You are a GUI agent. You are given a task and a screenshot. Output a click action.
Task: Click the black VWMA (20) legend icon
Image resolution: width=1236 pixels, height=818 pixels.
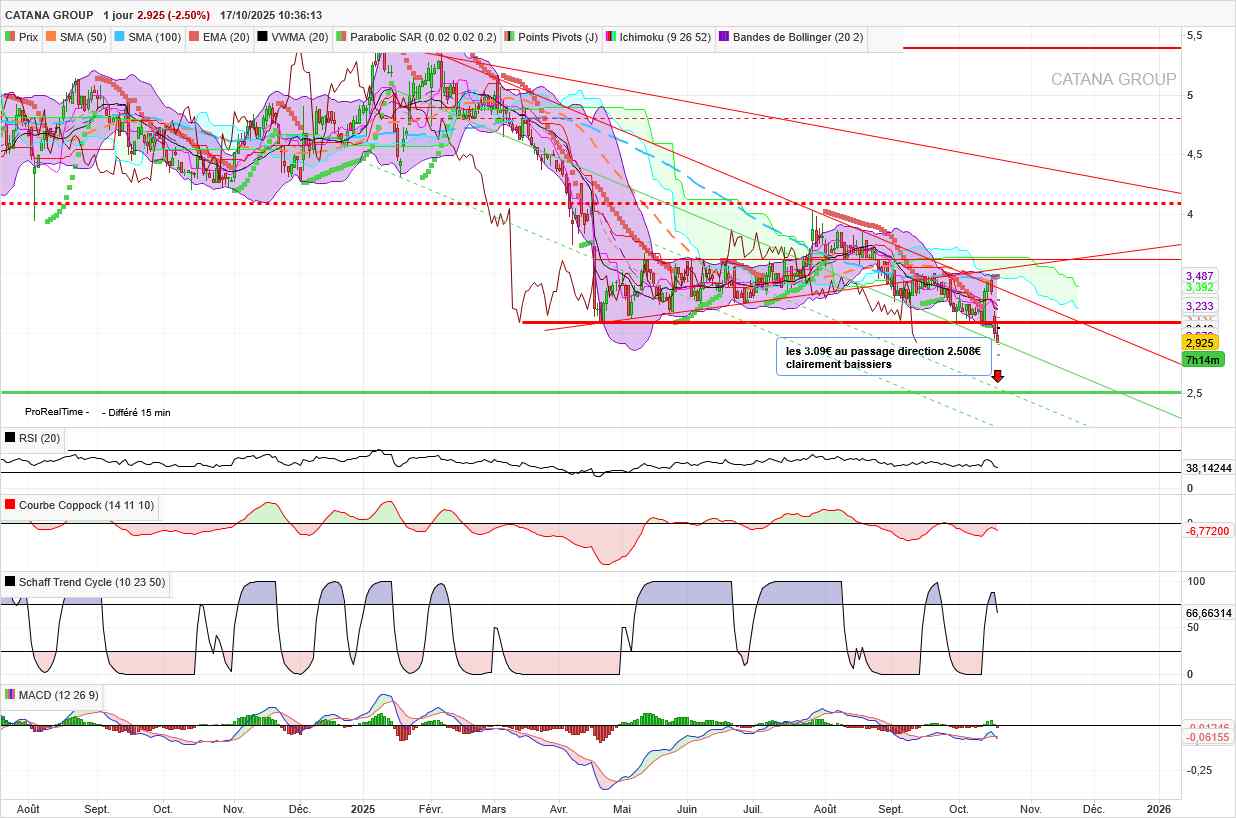[x=263, y=37]
